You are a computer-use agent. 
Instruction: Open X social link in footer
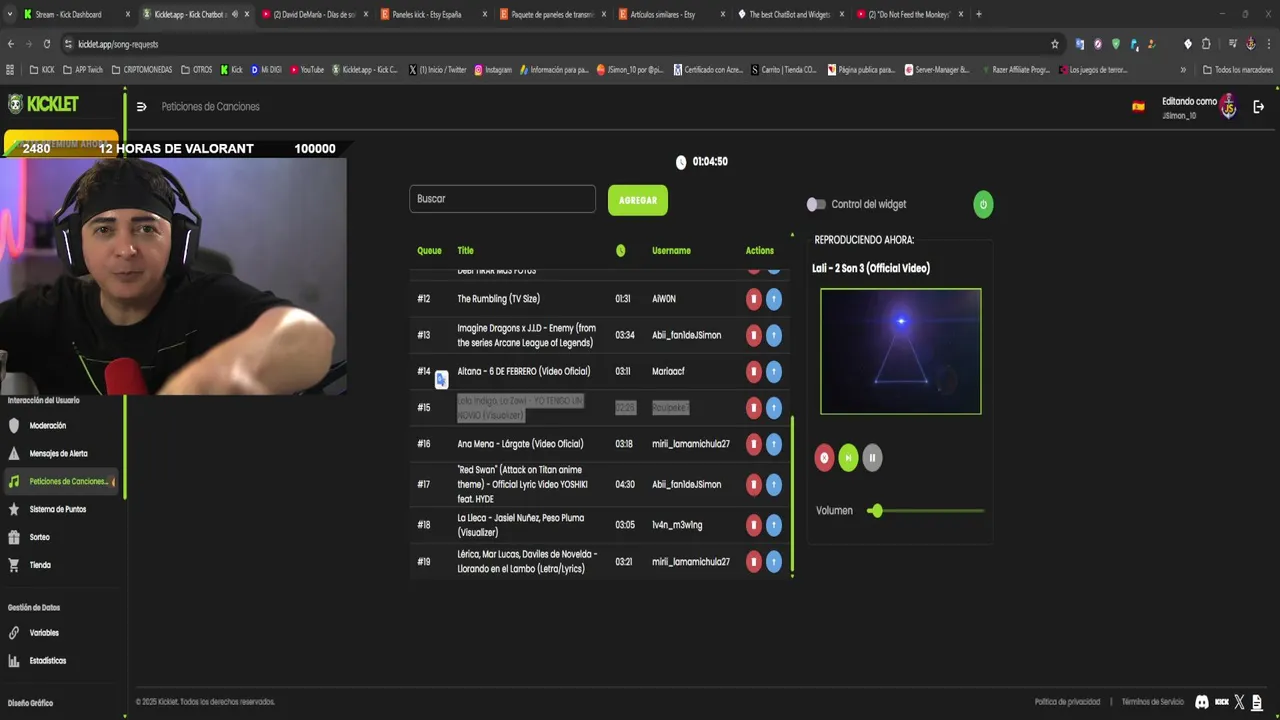coord(1240,702)
